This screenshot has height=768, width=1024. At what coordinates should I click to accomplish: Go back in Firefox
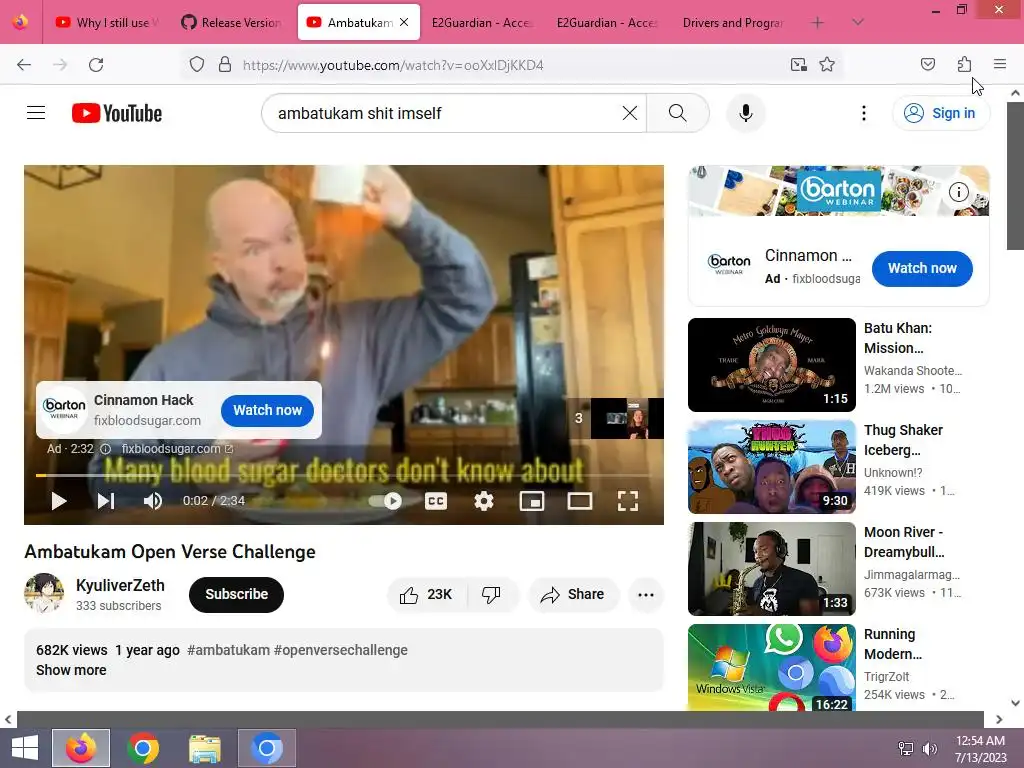coord(24,65)
